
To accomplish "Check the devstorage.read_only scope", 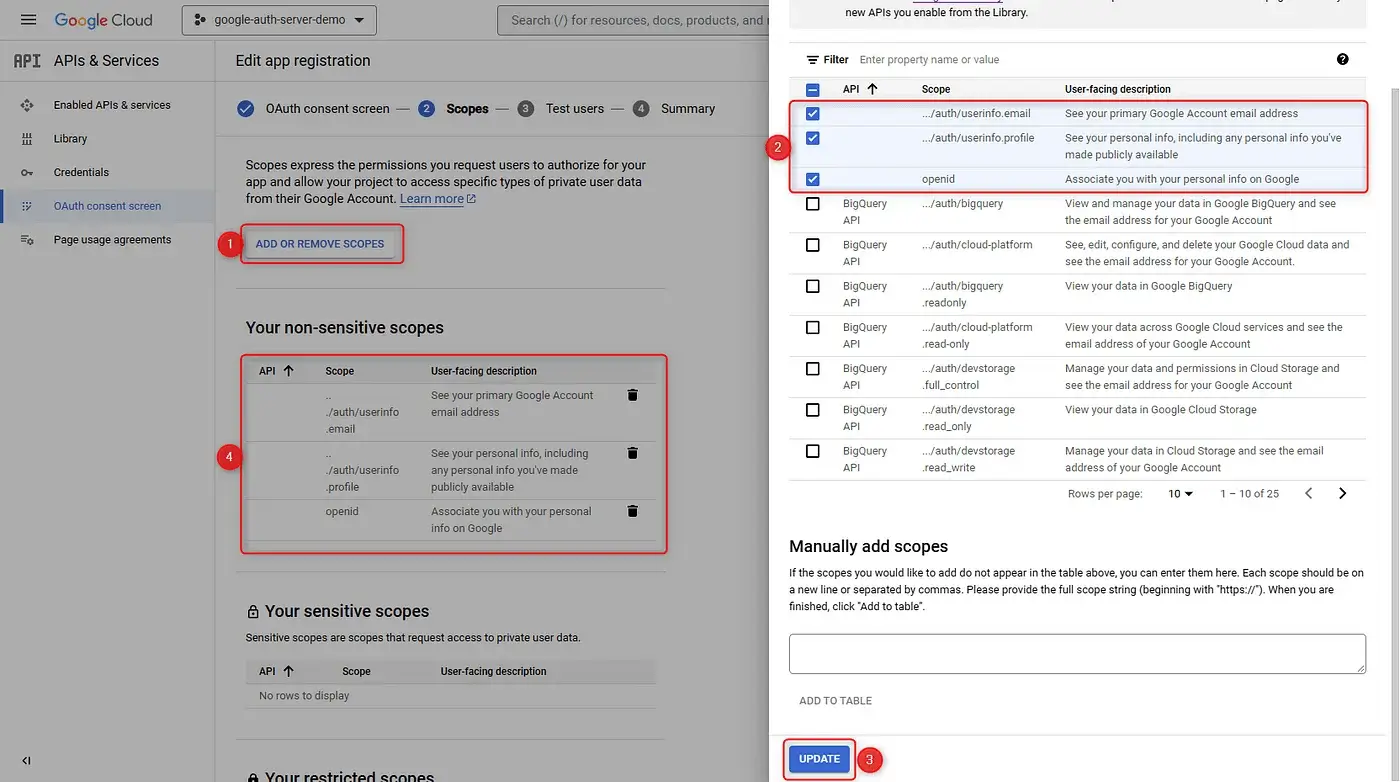I will (813, 410).
